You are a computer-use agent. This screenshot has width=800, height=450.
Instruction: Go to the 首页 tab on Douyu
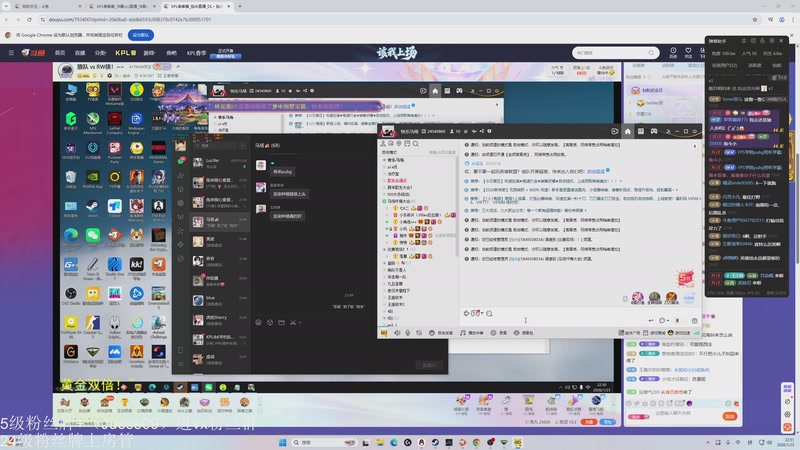60,53
